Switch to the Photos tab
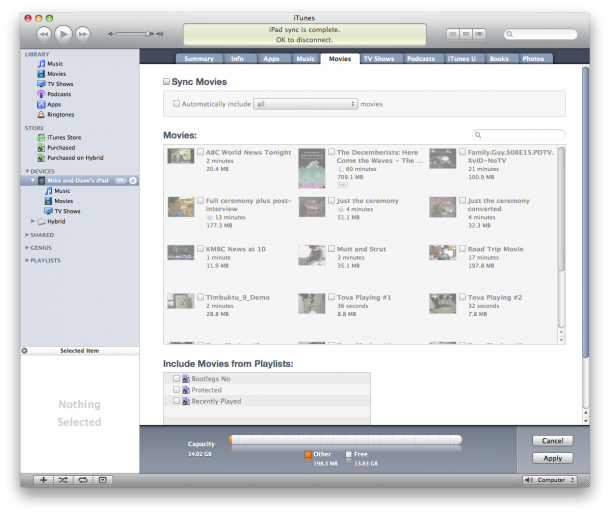This screenshot has height=515, width=610. pyautogui.click(x=533, y=59)
